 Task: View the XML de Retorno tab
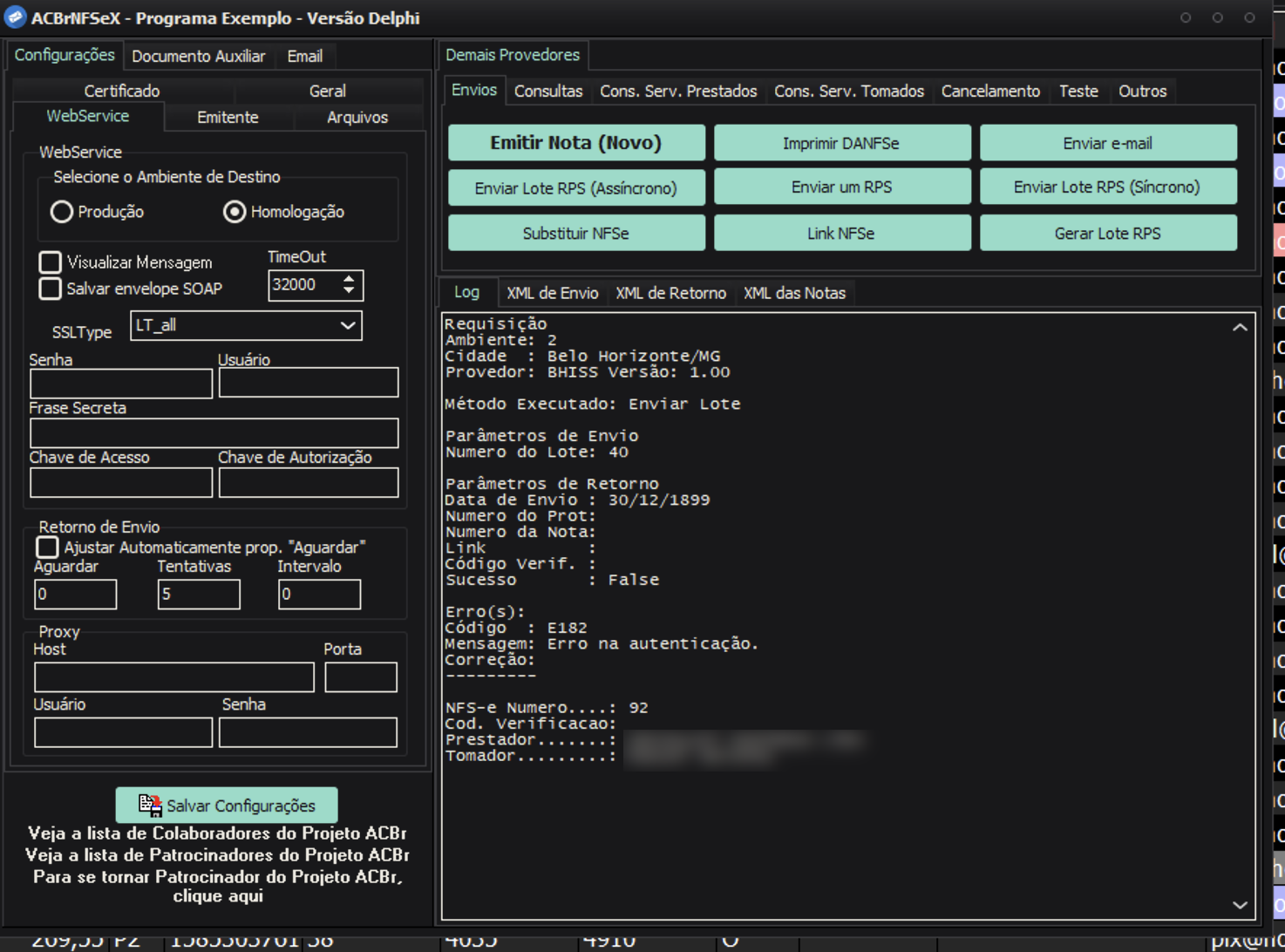coord(670,293)
